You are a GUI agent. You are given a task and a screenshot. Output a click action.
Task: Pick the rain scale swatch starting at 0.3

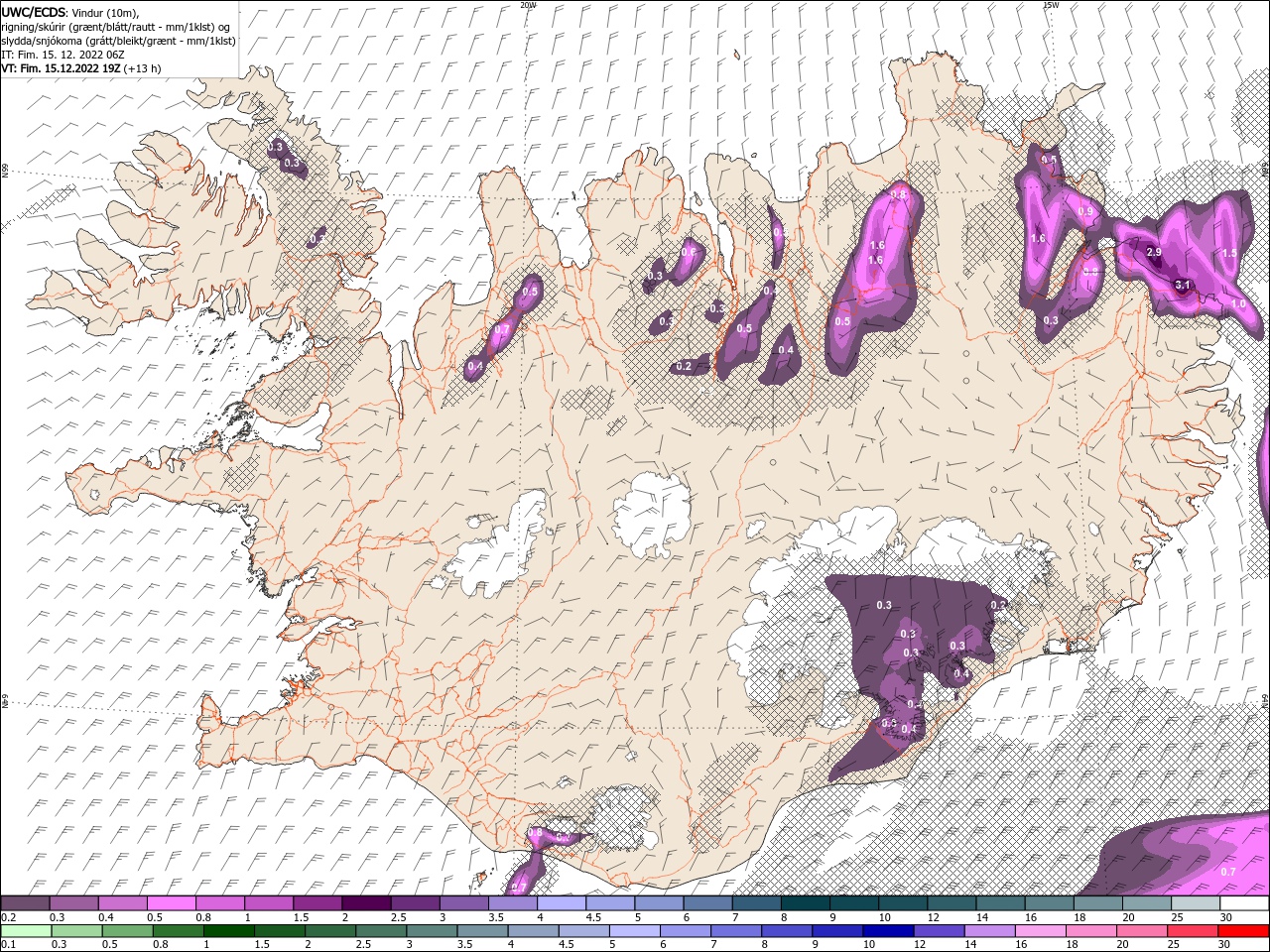76,931
